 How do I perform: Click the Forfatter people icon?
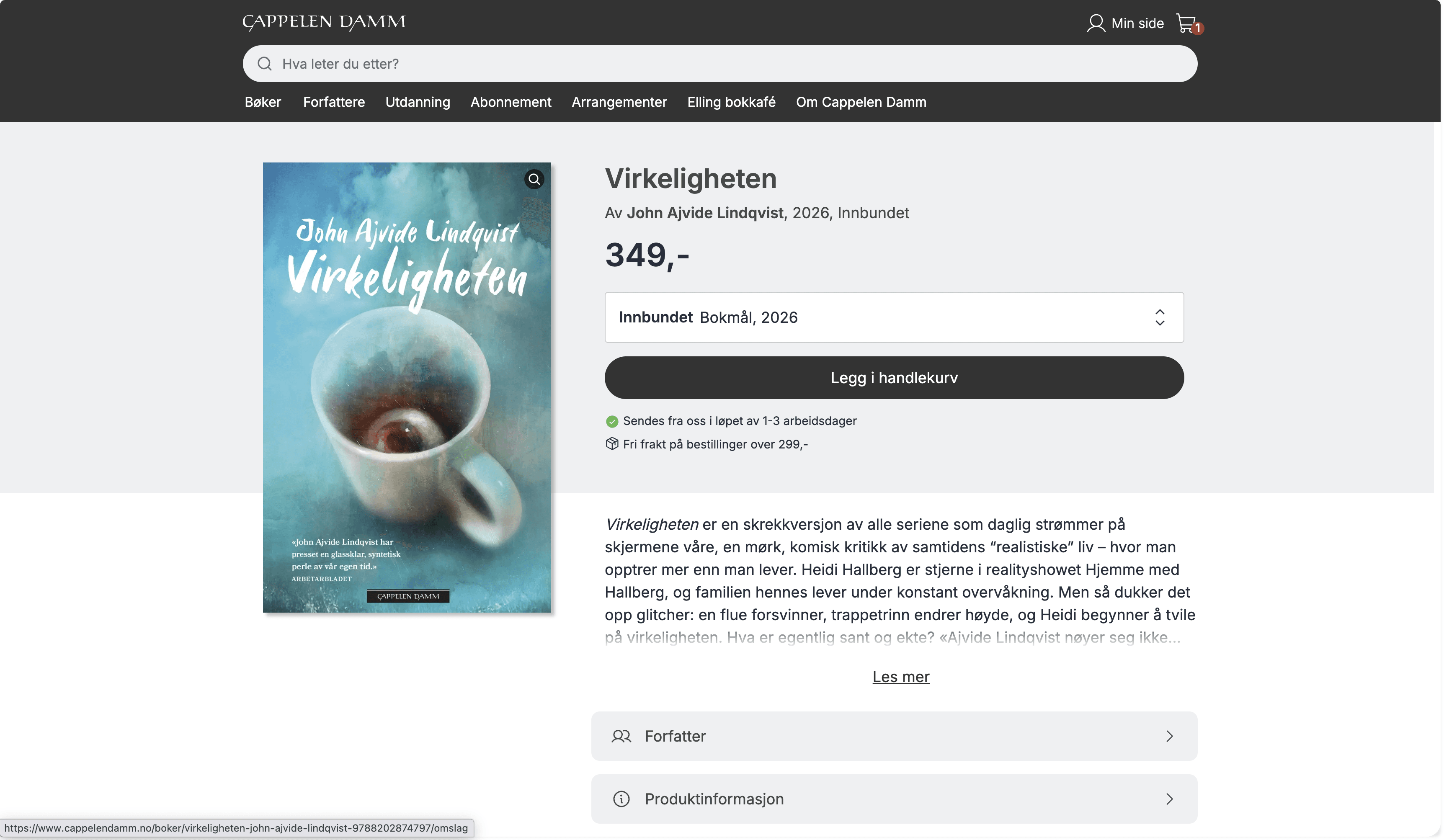621,736
